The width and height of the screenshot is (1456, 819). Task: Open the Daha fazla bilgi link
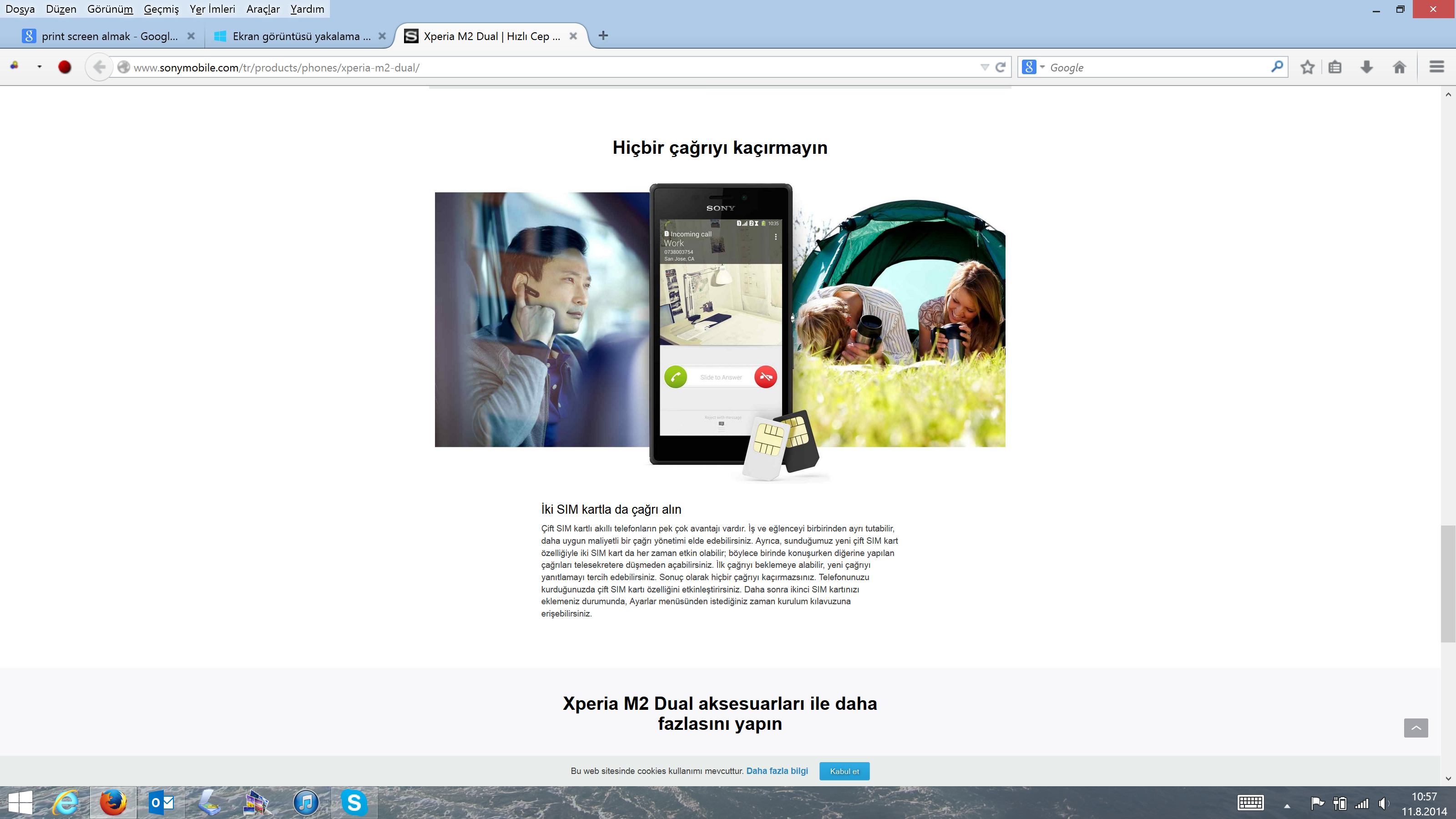[777, 771]
